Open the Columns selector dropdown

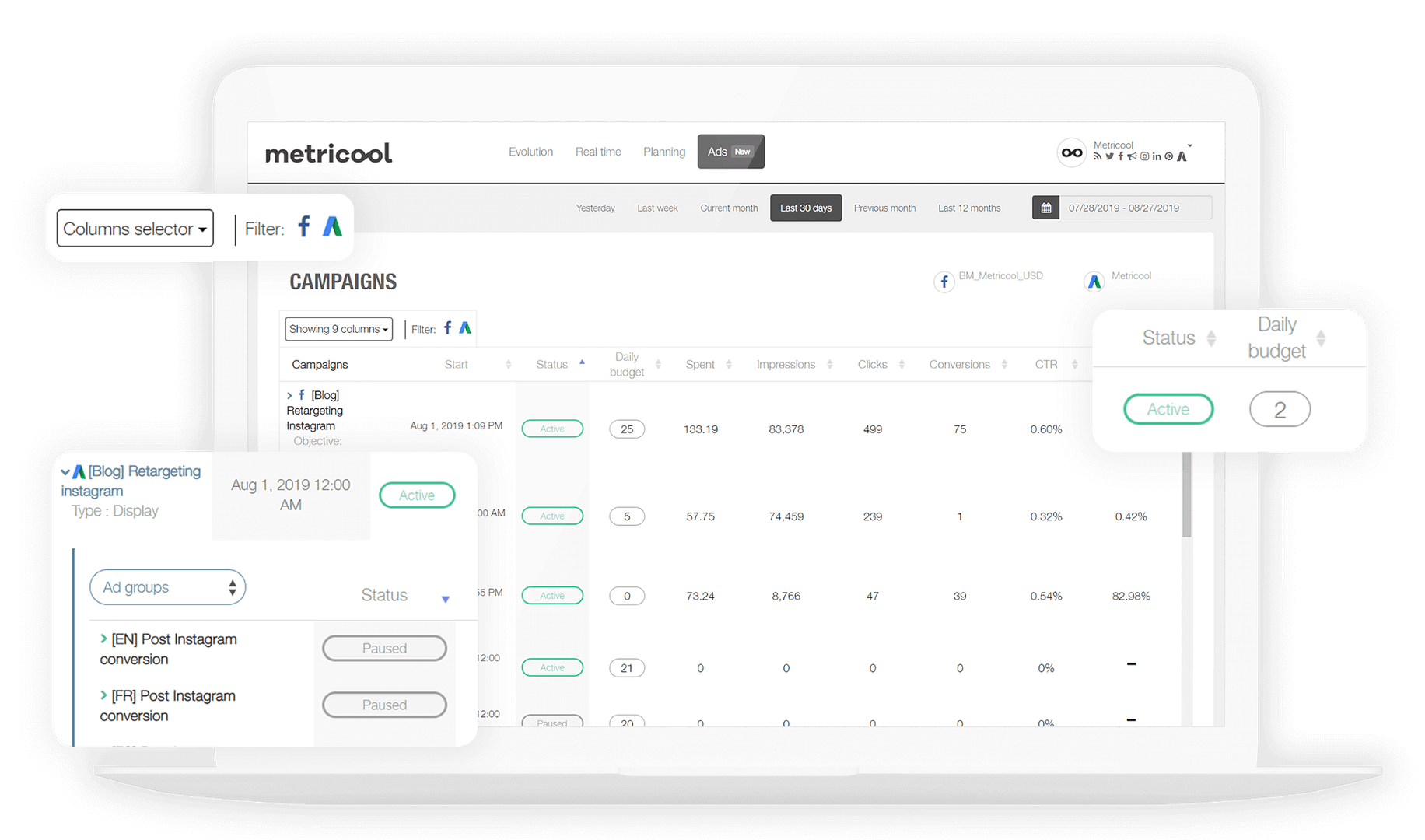pos(135,229)
